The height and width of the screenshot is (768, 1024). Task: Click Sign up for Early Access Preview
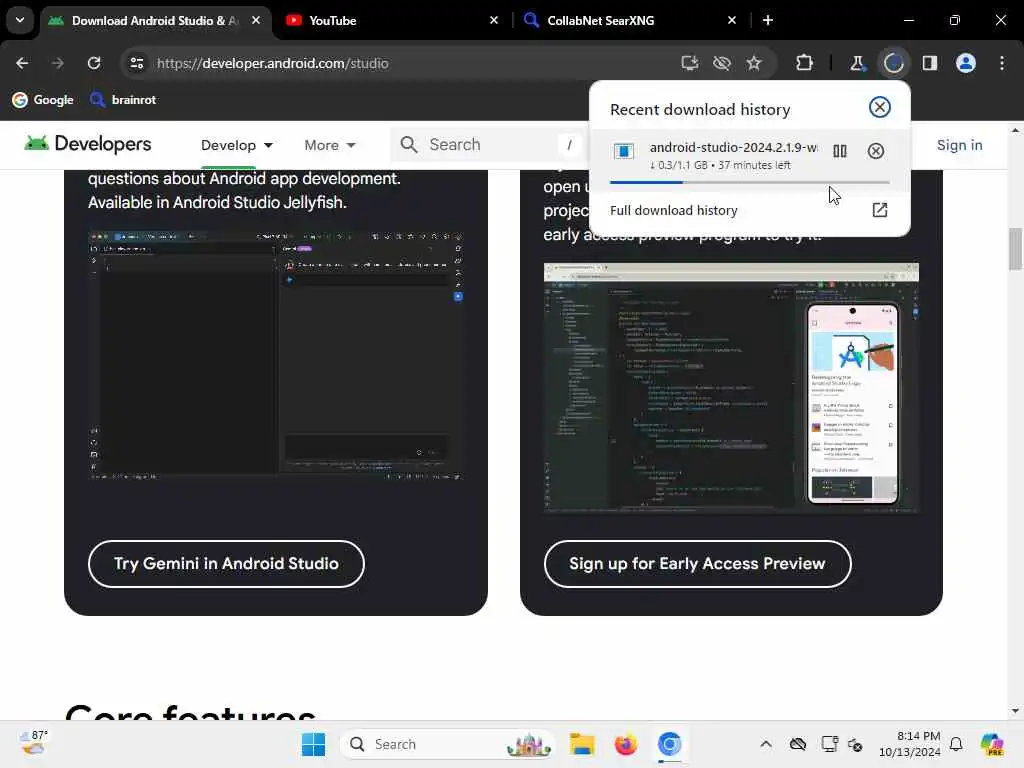(697, 564)
